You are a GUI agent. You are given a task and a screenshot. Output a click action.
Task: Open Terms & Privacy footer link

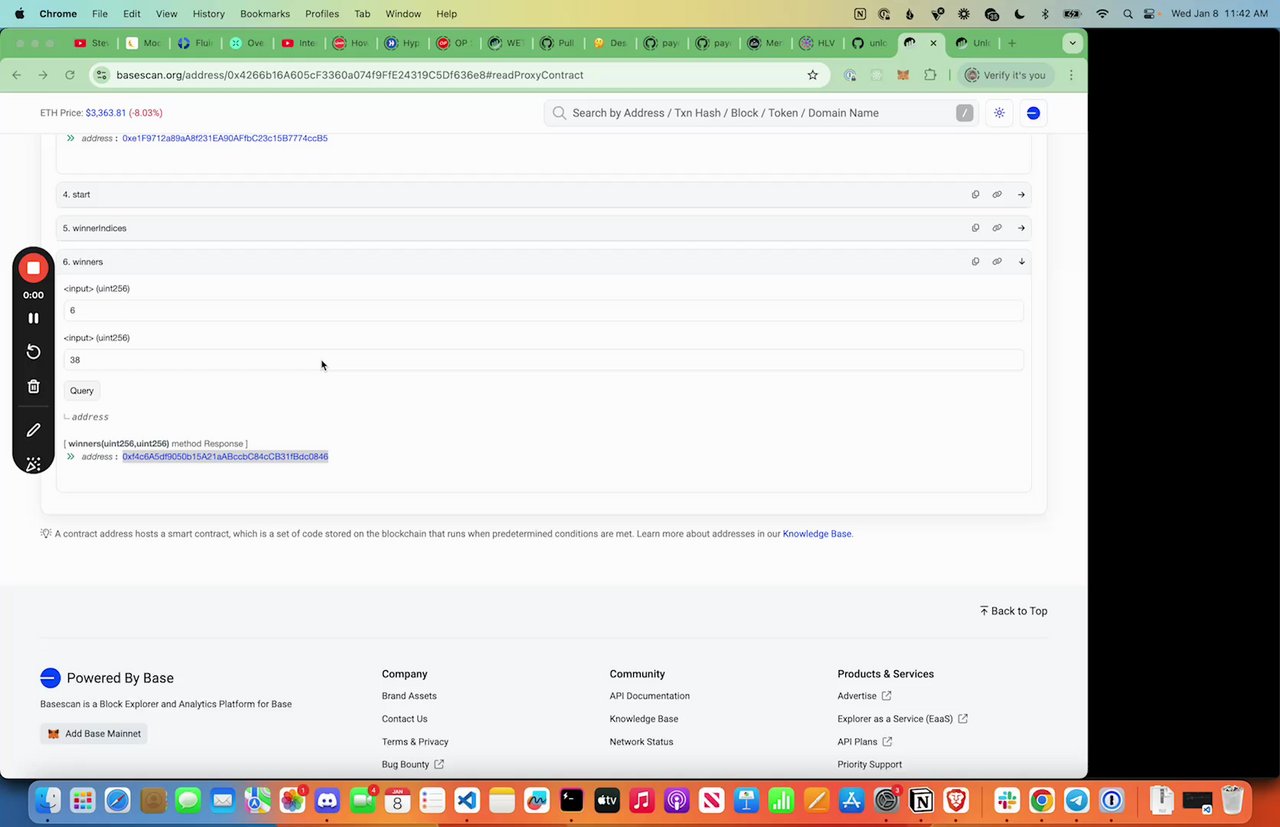pos(415,742)
